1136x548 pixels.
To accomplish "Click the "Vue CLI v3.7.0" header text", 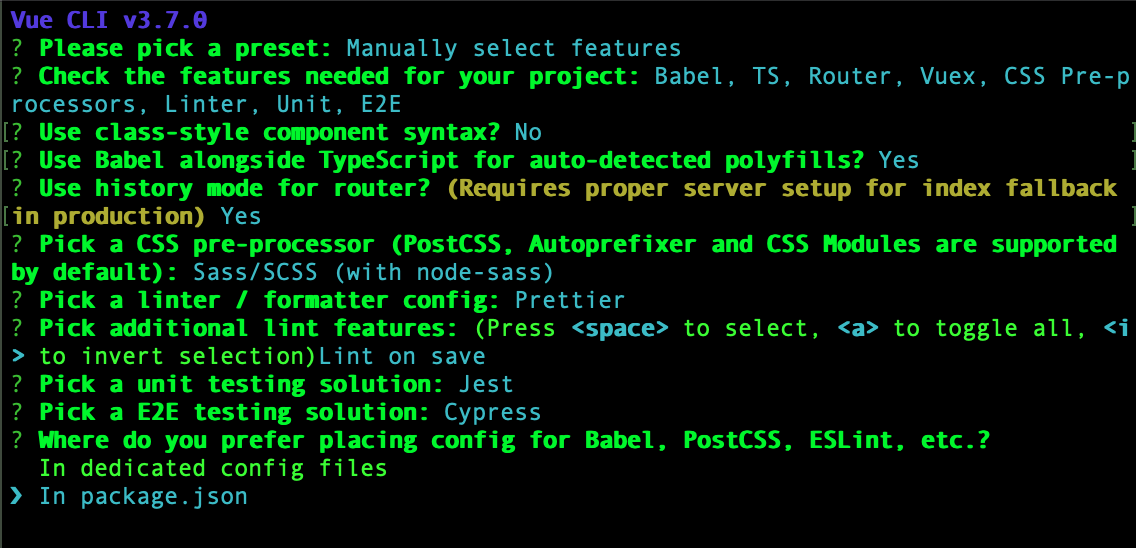I will pos(110,20).
